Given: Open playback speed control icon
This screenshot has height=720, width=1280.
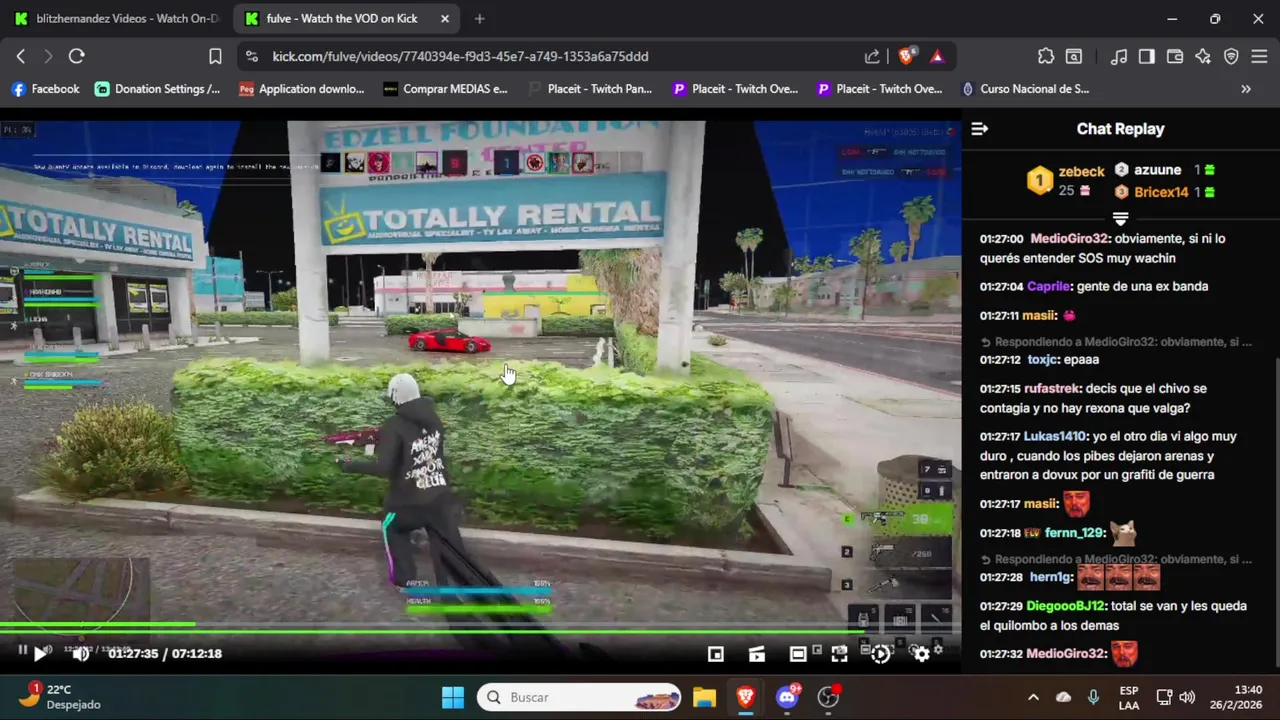Looking at the screenshot, I should click(880, 654).
